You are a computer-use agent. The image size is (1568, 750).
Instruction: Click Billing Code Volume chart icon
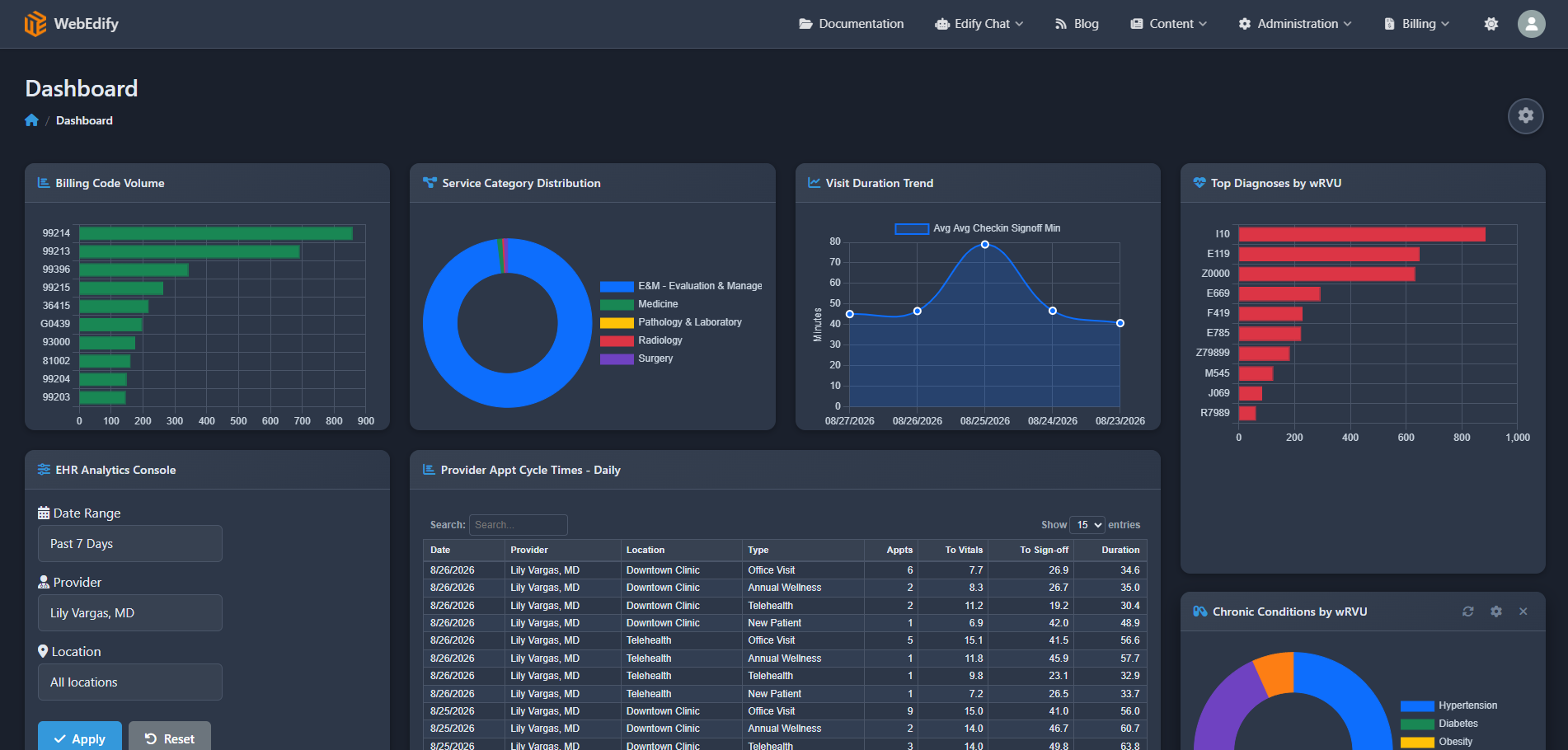pos(44,183)
